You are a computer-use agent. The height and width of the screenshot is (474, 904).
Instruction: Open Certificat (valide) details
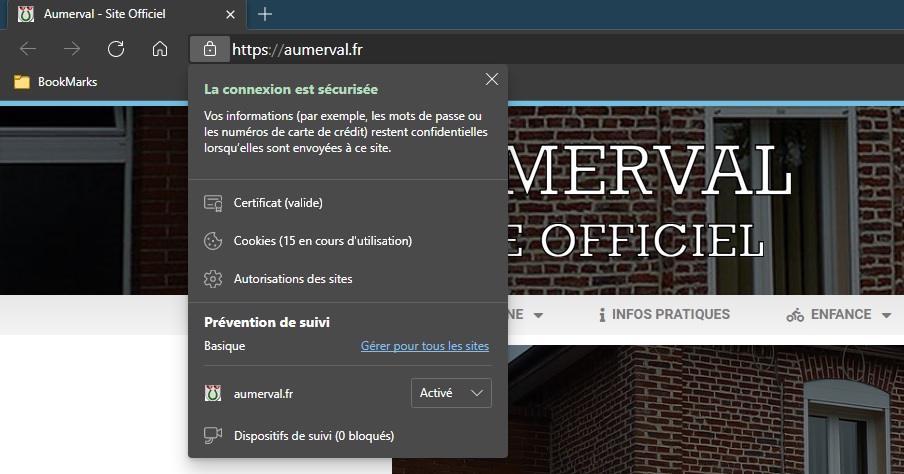point(277,203)
